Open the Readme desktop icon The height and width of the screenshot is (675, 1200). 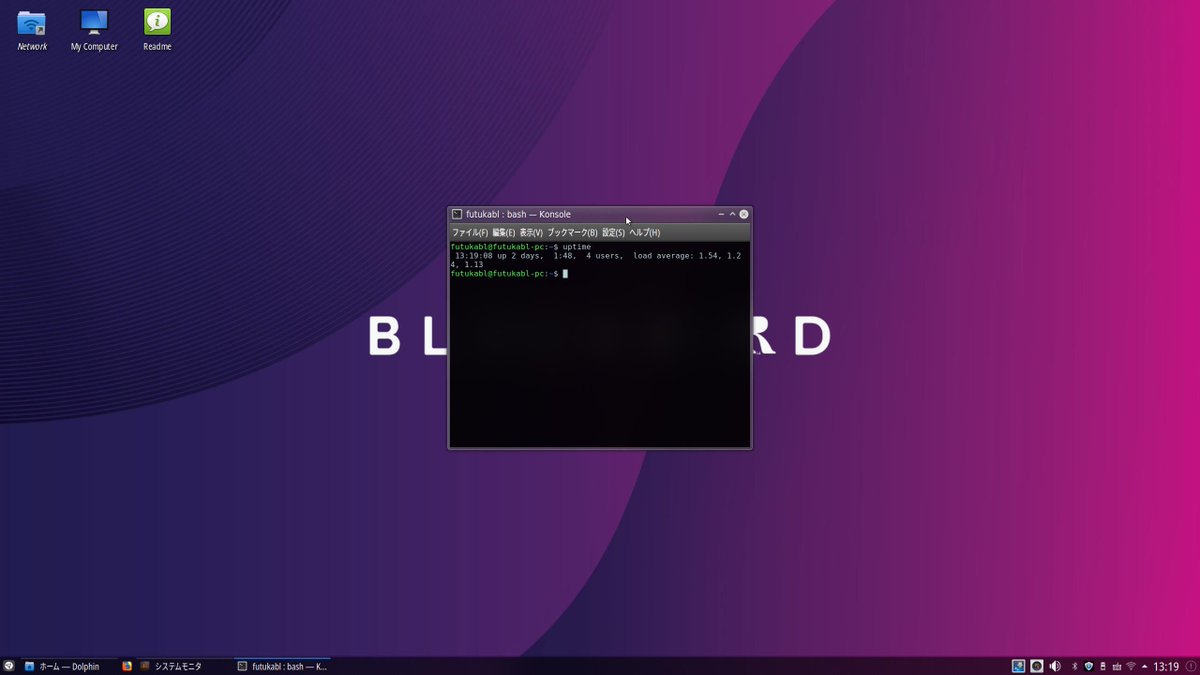[x=157, y=30]
